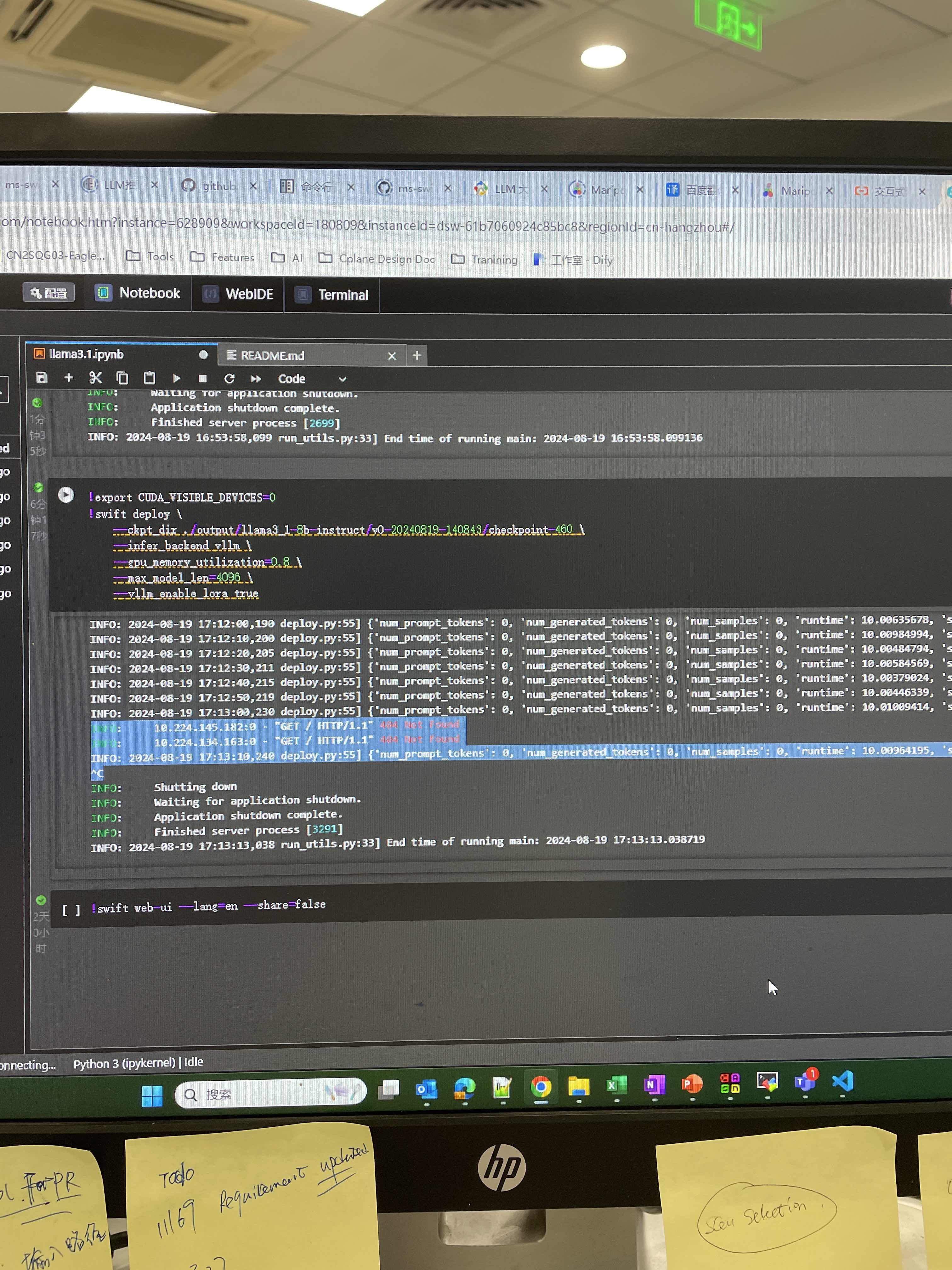Open the WebIDE tab
This screenshot has height=1270, width=952.
click(x=238, y=294)
